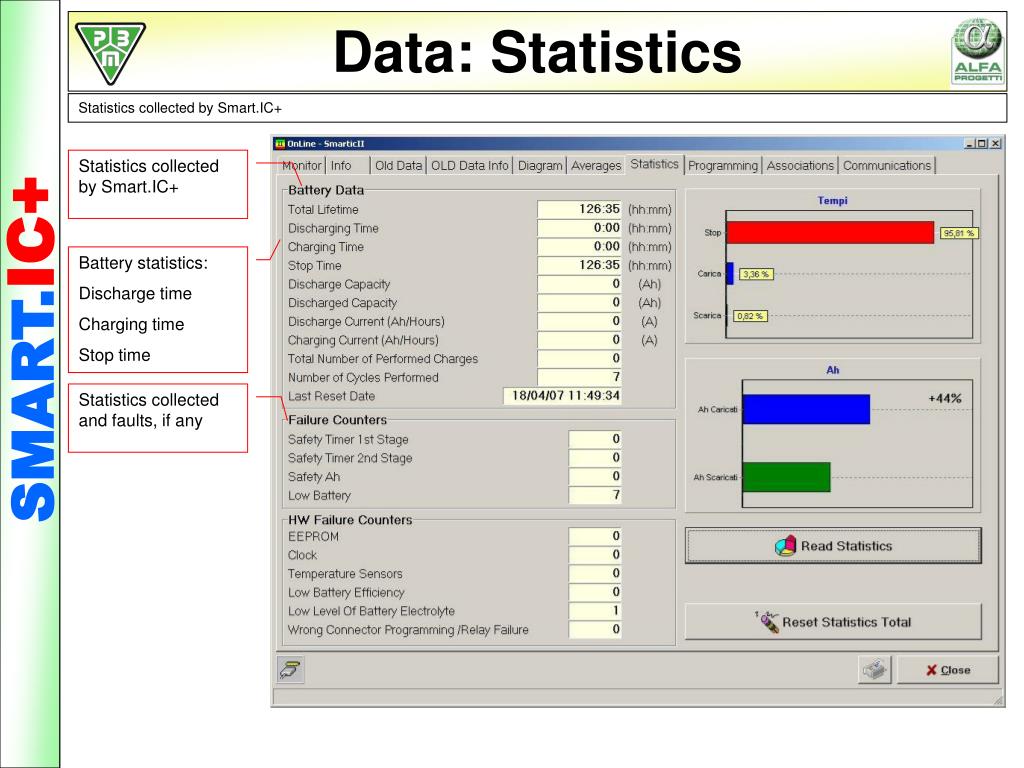Minimize the SmarticII window

click(x=969, y=144)
